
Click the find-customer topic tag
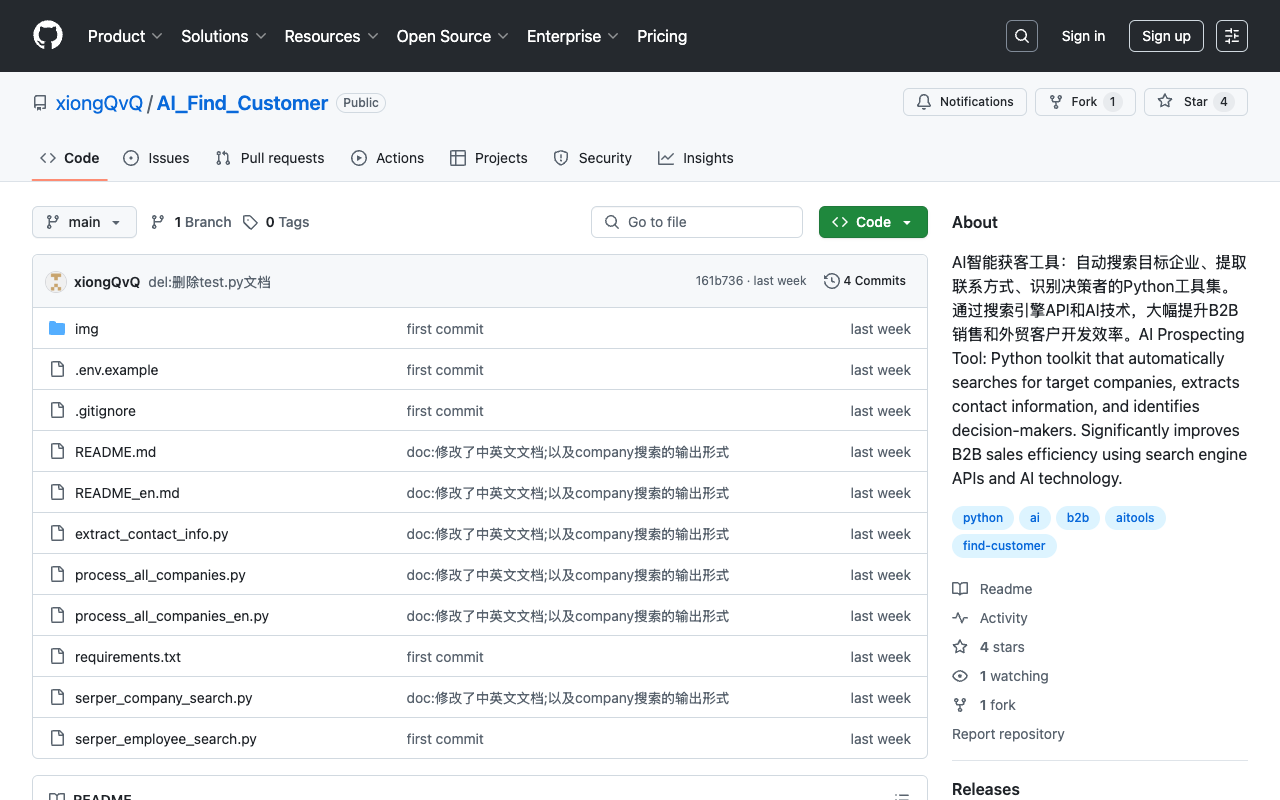click(1004, 546)
